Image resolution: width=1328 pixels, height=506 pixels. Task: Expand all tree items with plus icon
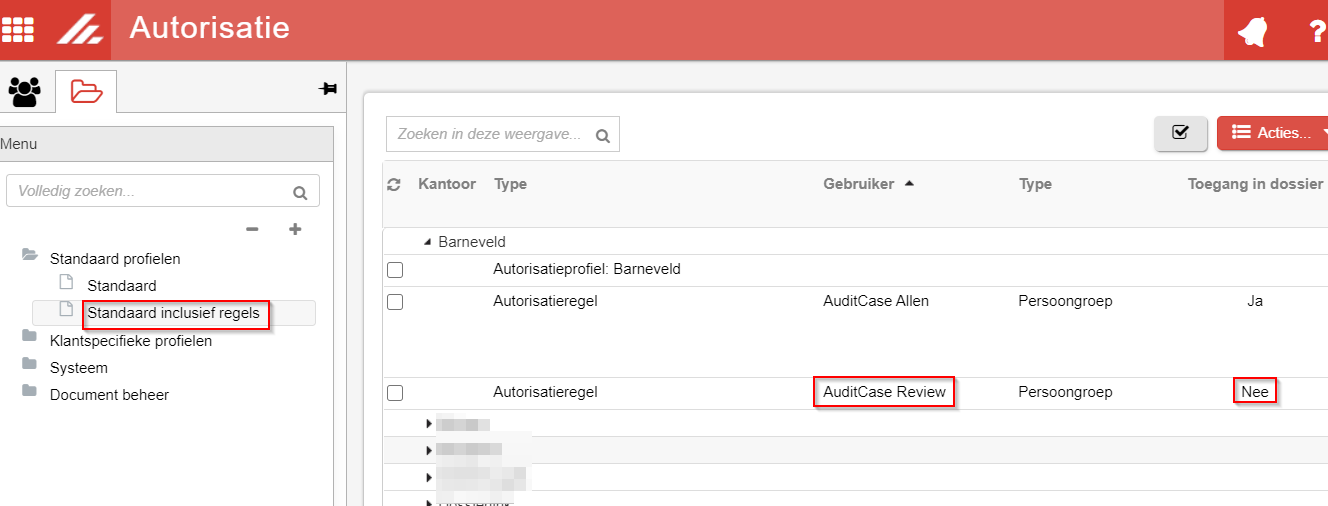tap(295, 229)
